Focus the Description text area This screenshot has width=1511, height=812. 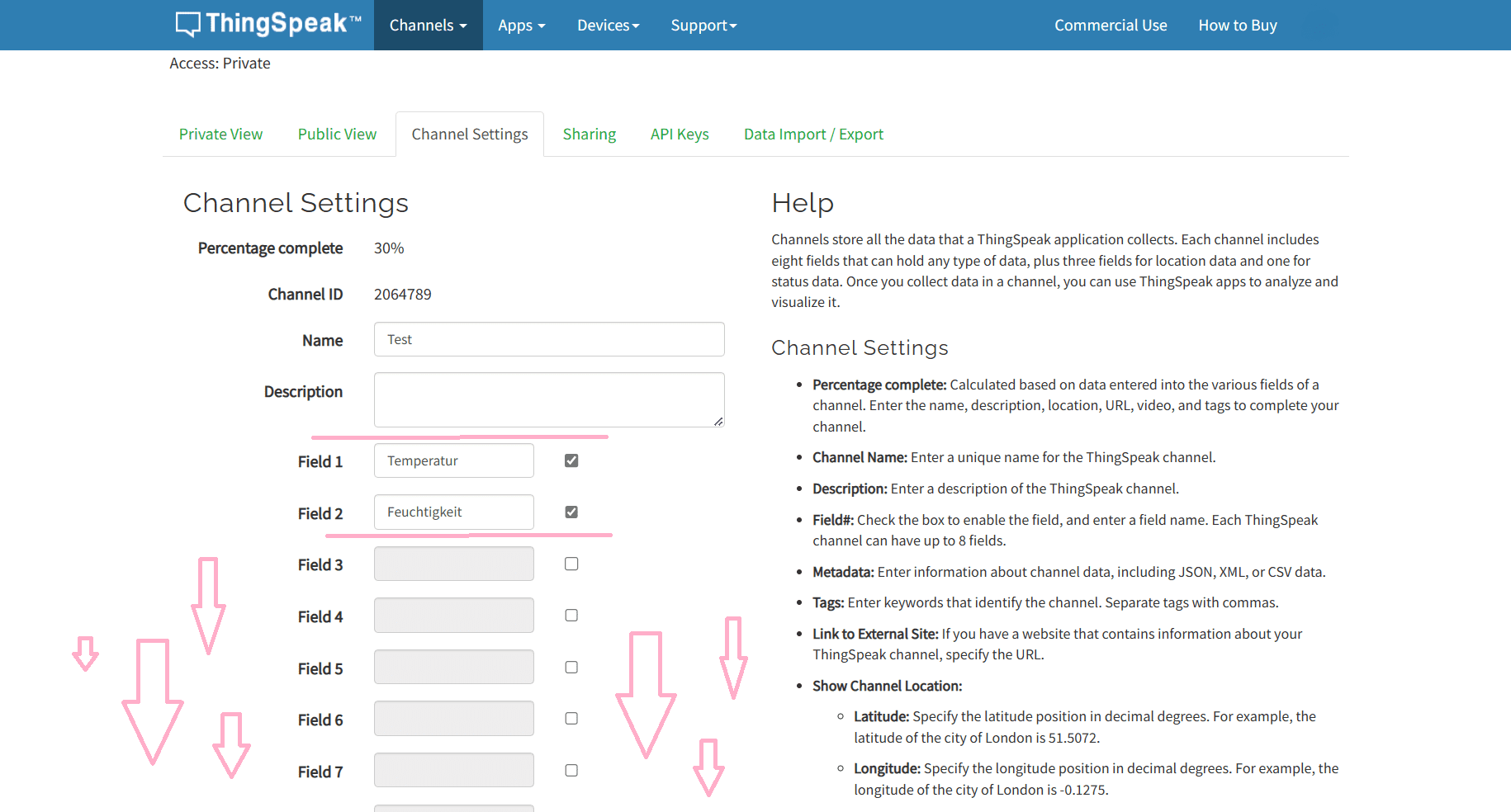548,399
